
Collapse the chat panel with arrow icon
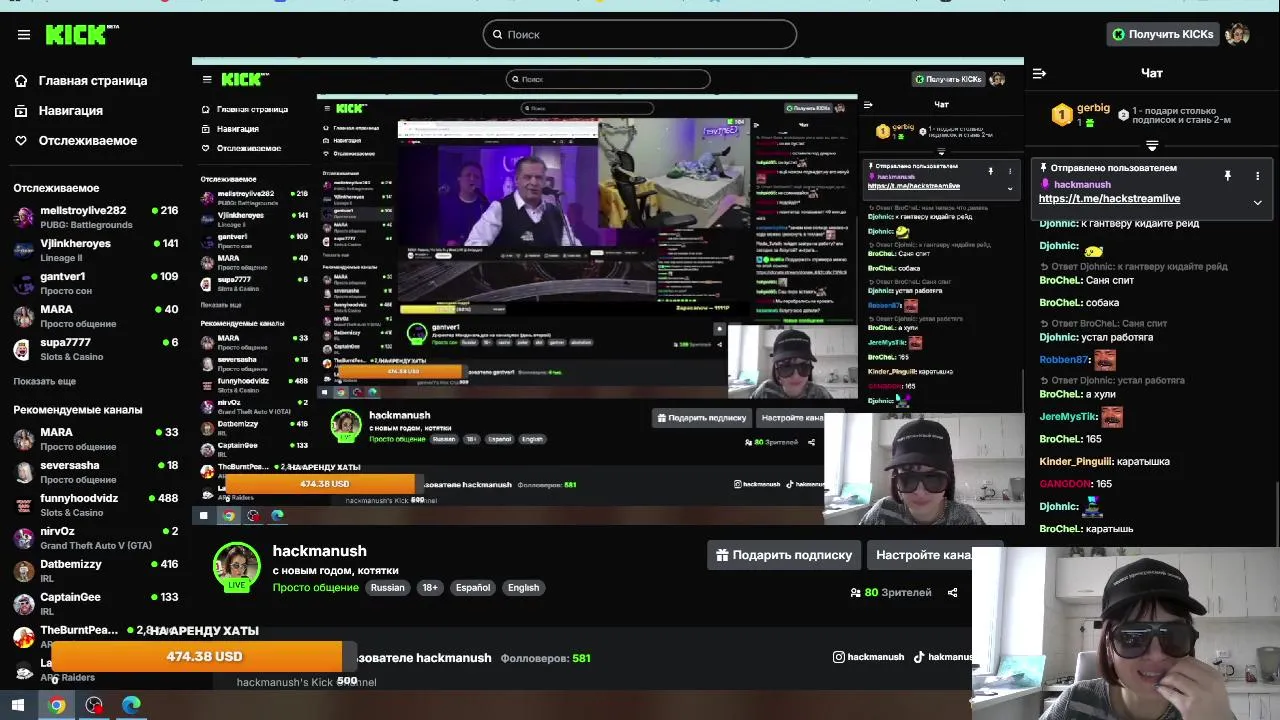(1039, 73)
